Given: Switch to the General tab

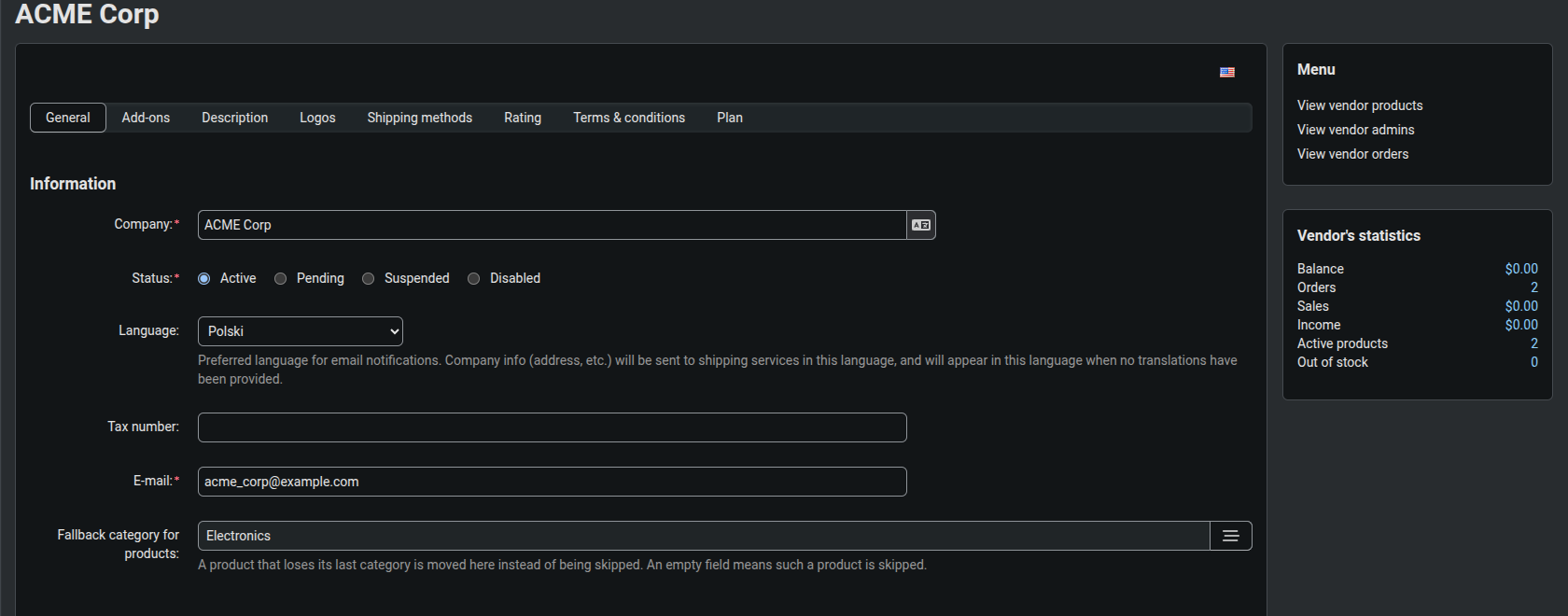Looking at the screenshot, I should tap(68, 118).
